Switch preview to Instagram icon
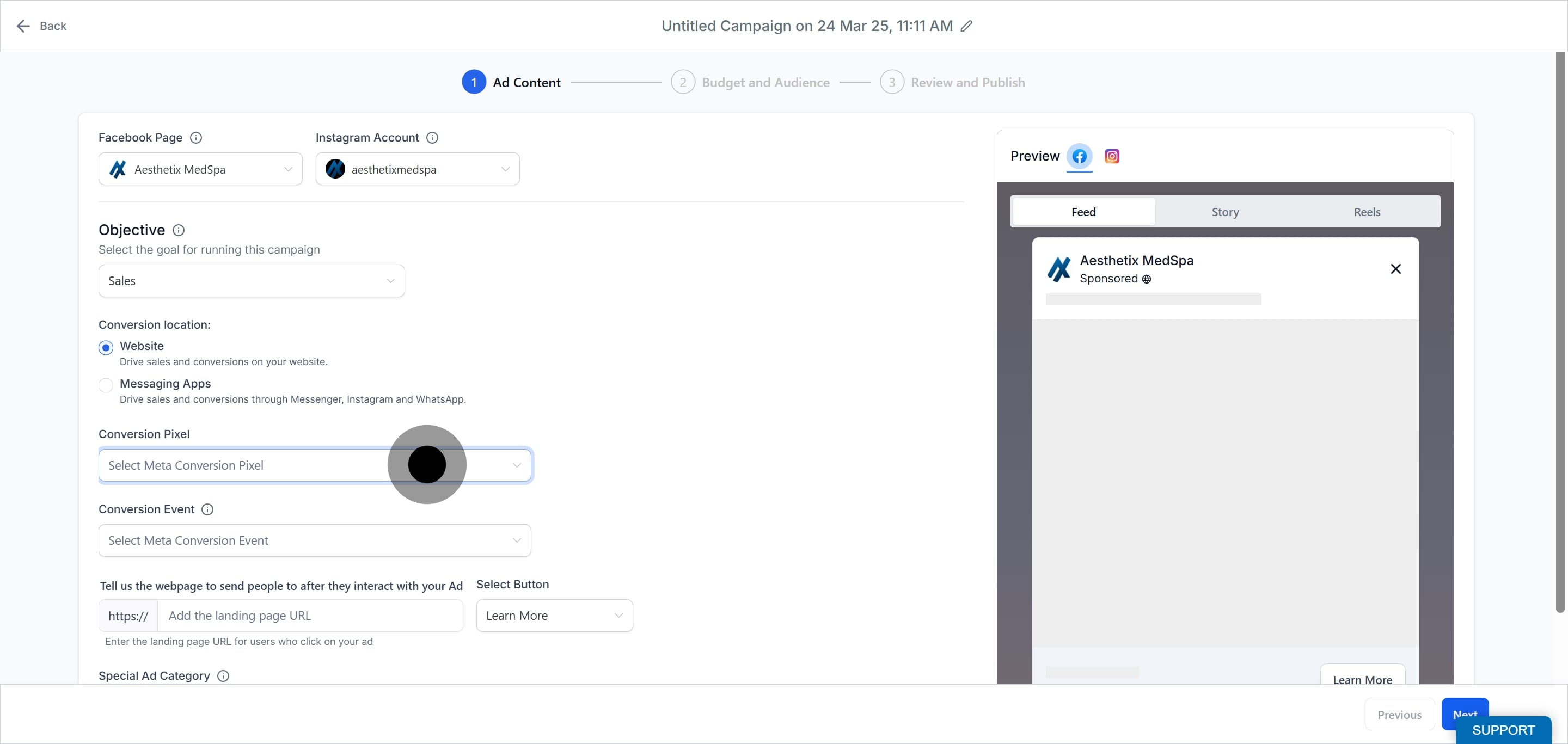 (1111, 156)
